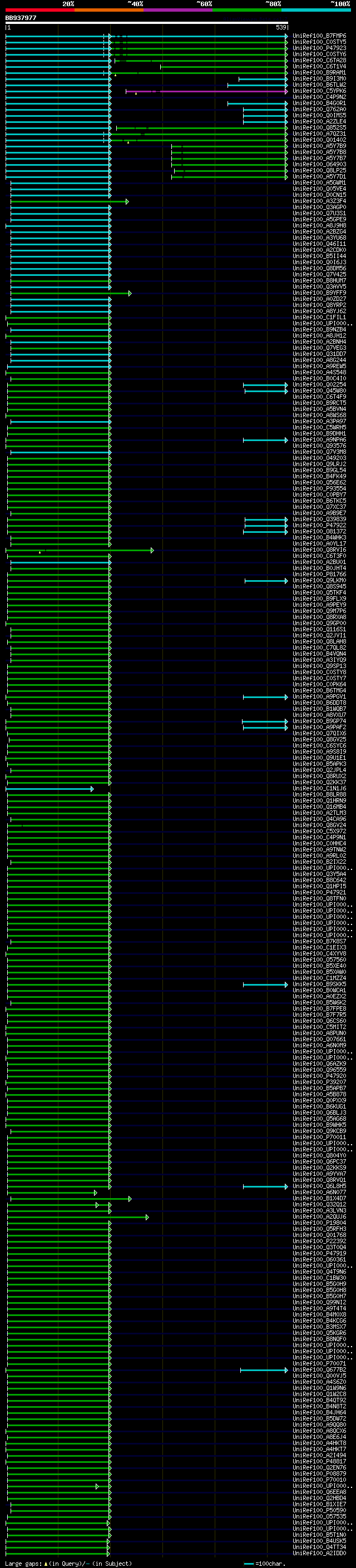Screen dimensions: 356x1568
Task: Open hit UniRef100_C6T1Y4
Action: click(x=319, y=66)
